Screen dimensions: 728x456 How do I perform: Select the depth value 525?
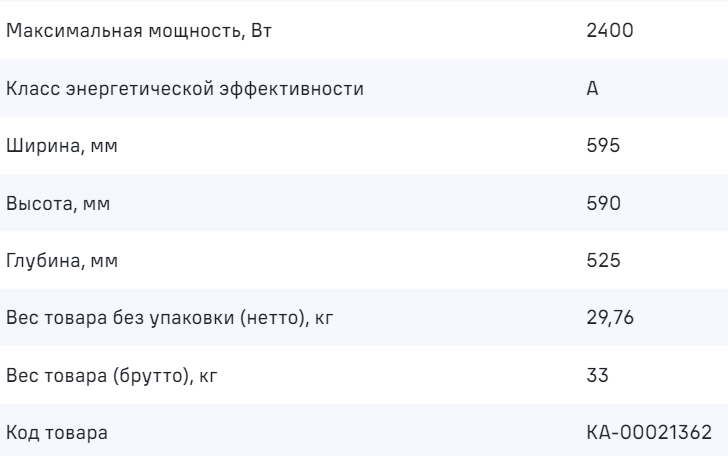tap(604, 261)
